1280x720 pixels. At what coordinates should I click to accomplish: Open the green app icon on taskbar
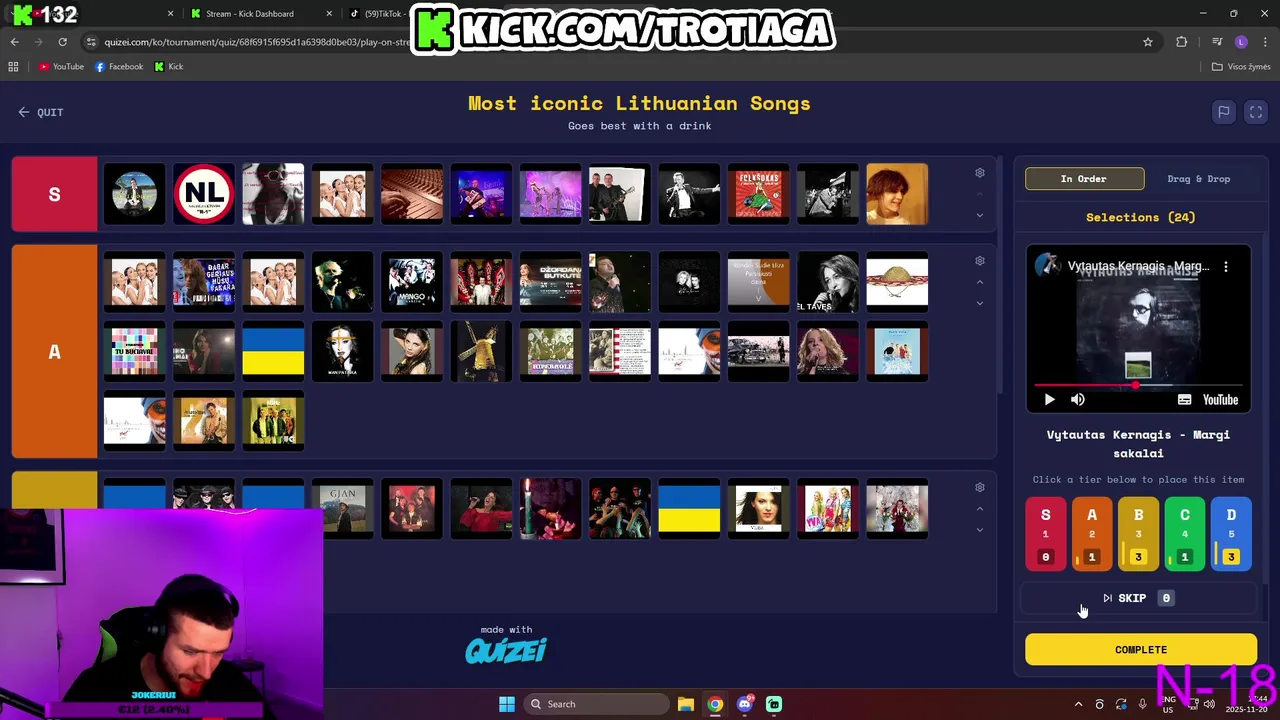click(774, 704)
